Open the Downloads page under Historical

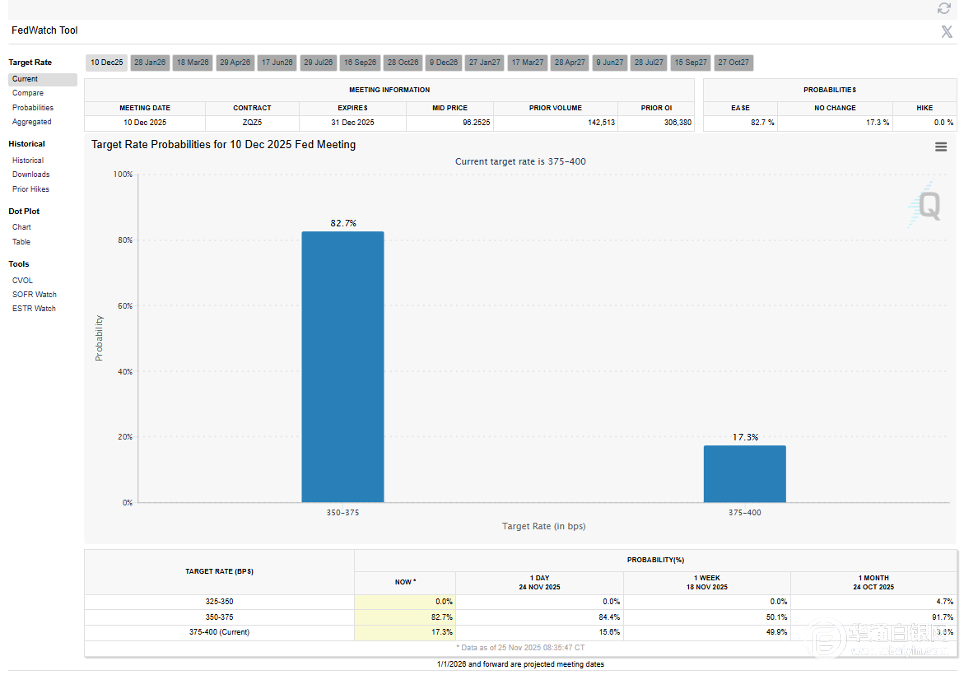31,174
